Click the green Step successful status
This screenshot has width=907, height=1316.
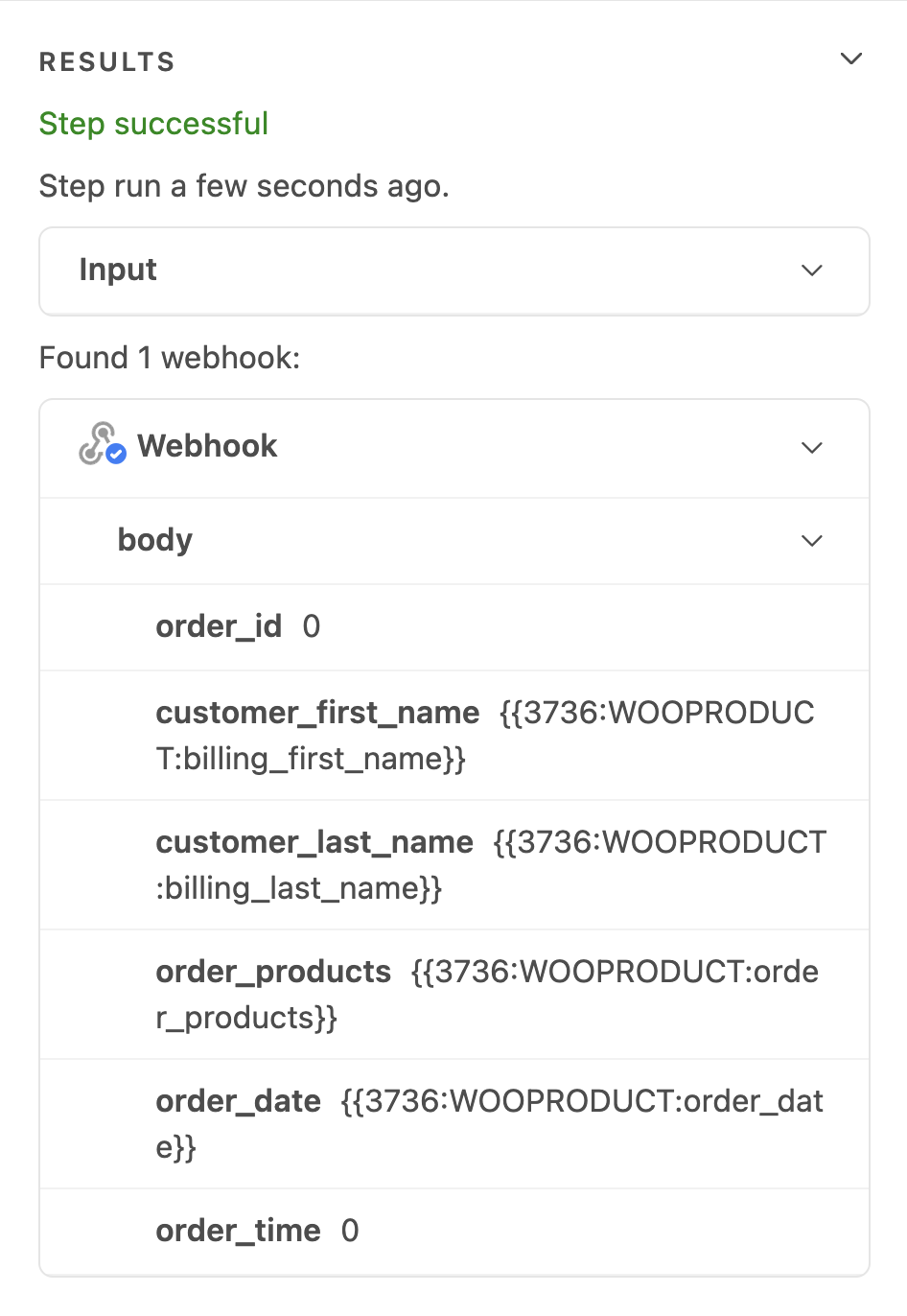153,124
